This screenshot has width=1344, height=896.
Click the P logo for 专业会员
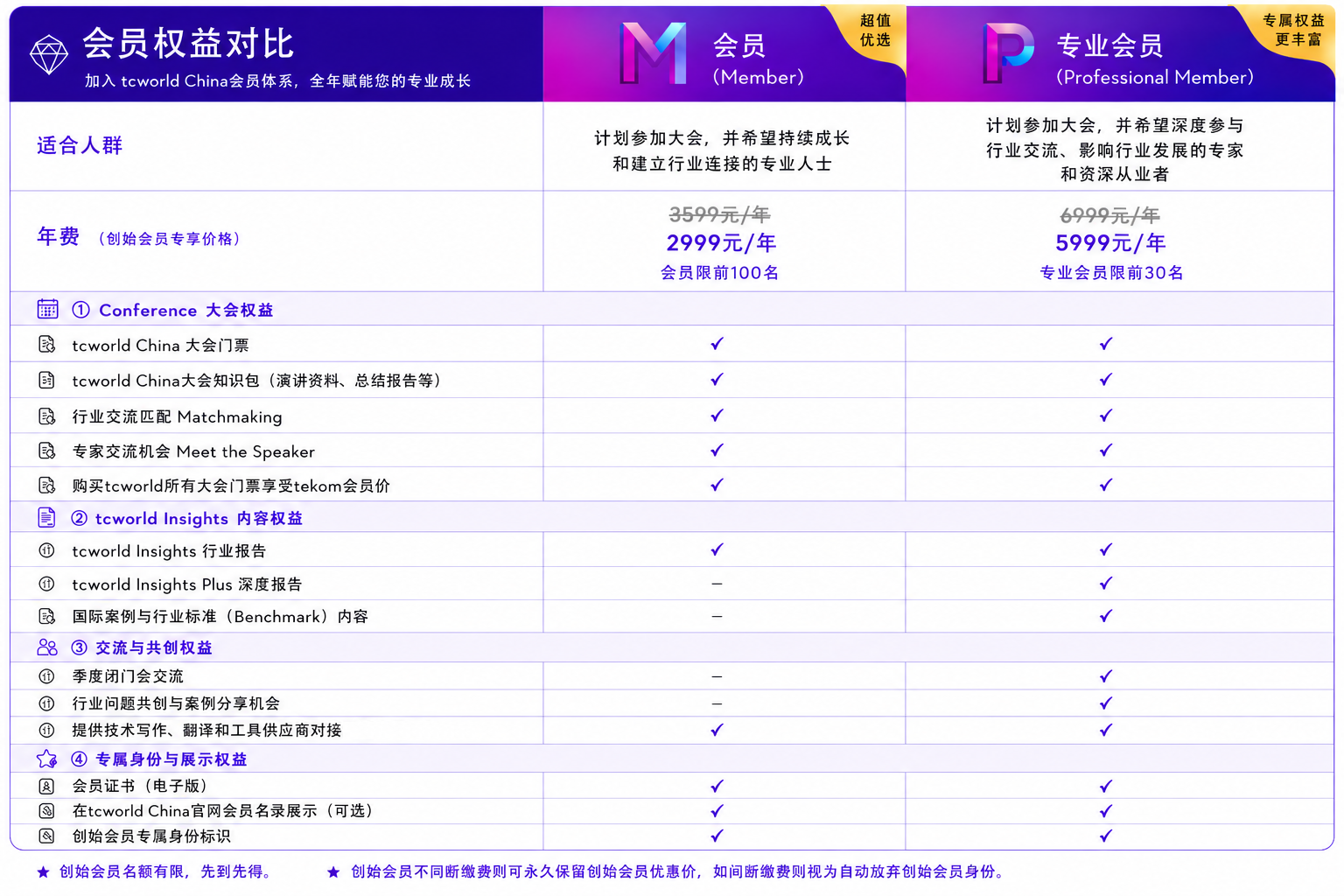point(1008,52)
